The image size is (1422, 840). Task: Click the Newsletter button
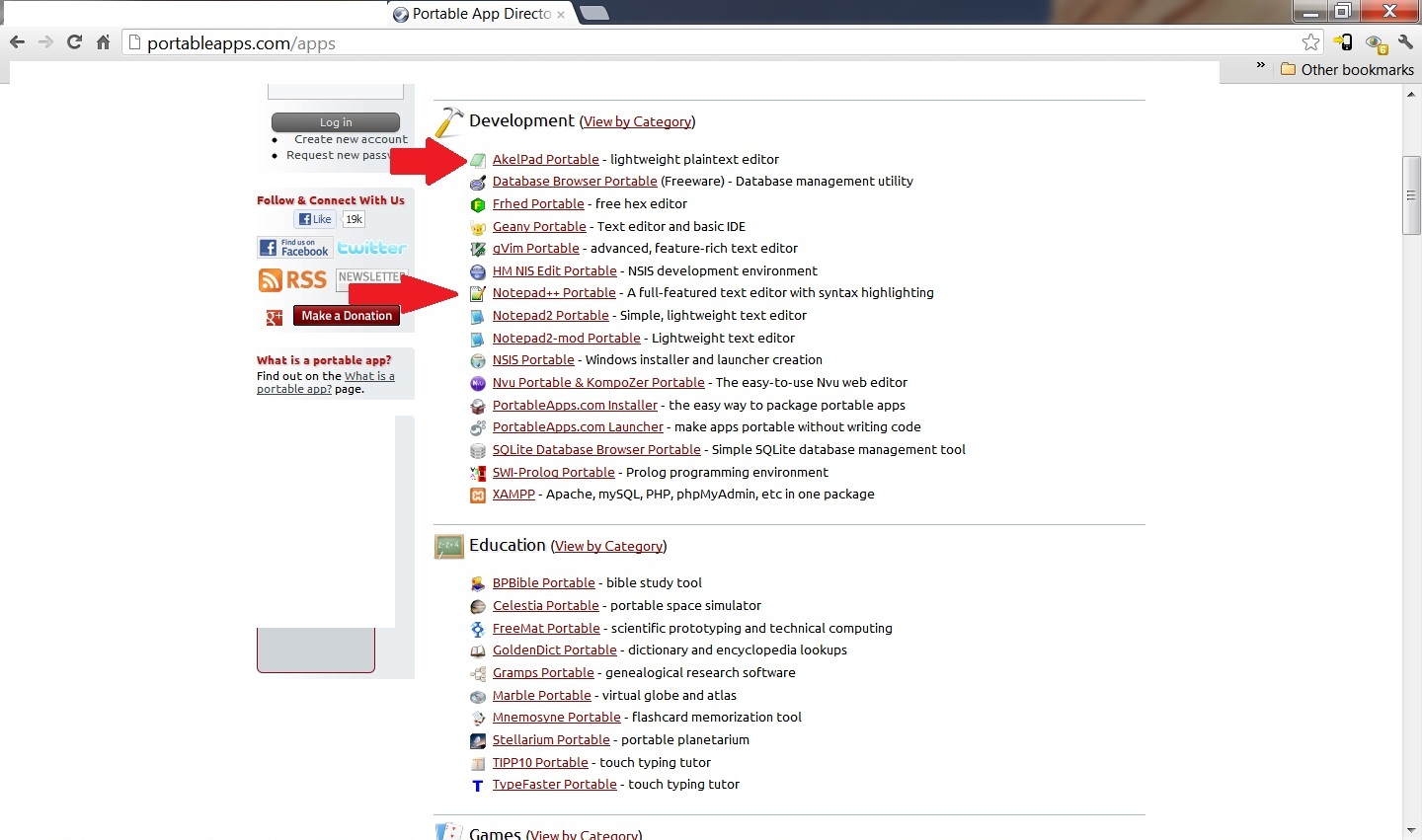click(x=371, y=278)
